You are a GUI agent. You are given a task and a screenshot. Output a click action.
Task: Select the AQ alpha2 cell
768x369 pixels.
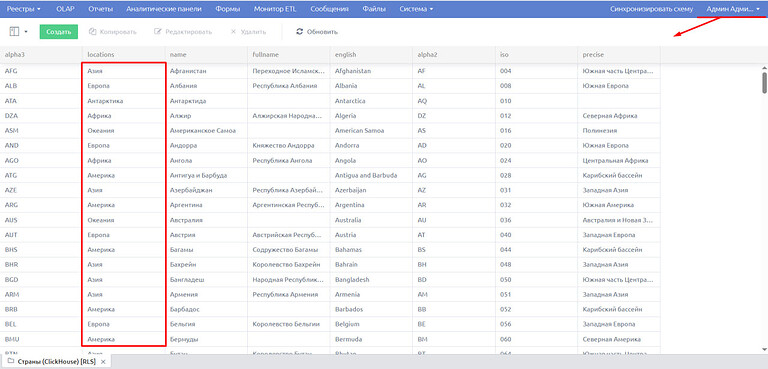pyautogui.click(x=454, y=101)
